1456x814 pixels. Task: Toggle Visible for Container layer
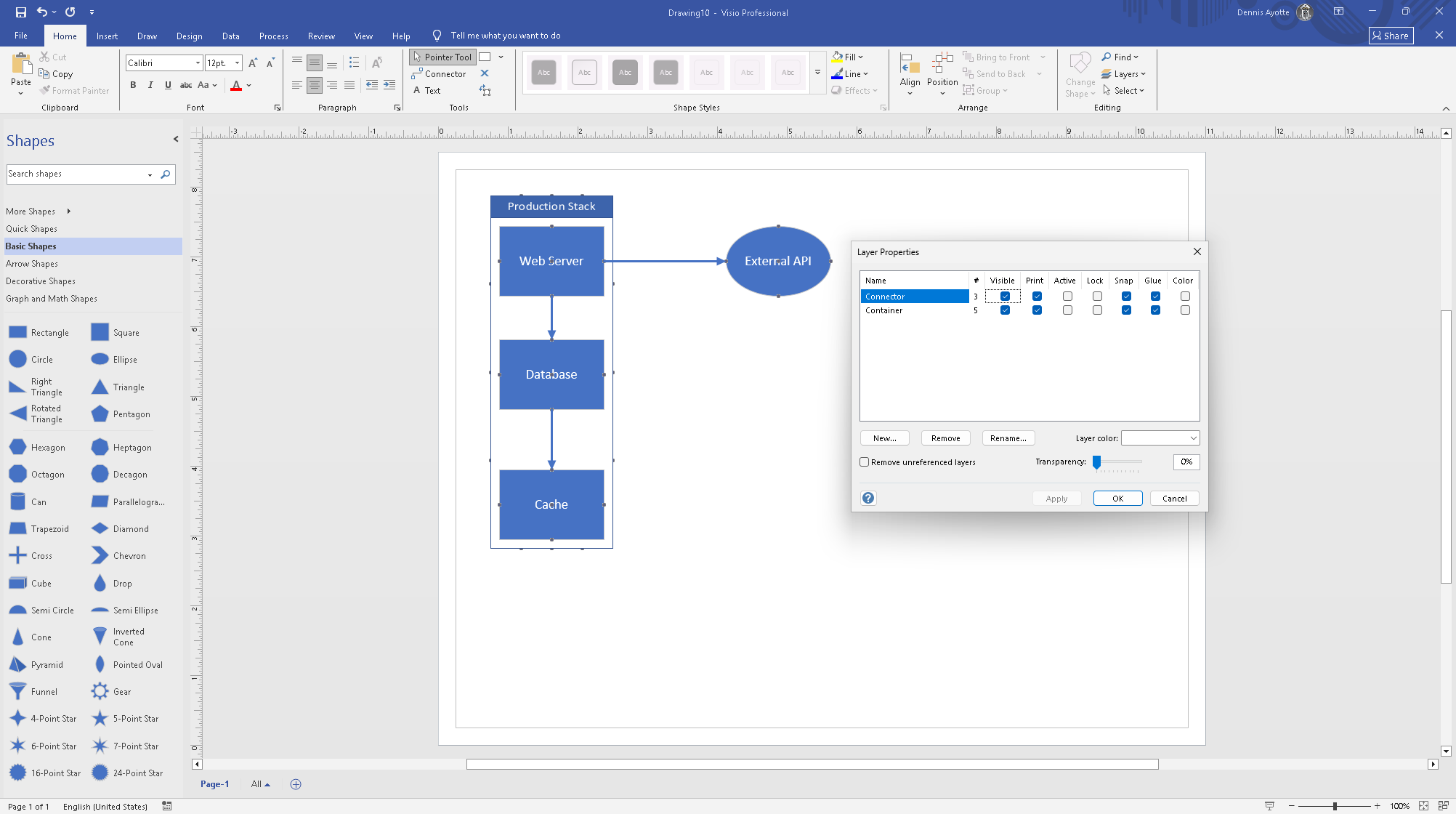coord(1005,310)
